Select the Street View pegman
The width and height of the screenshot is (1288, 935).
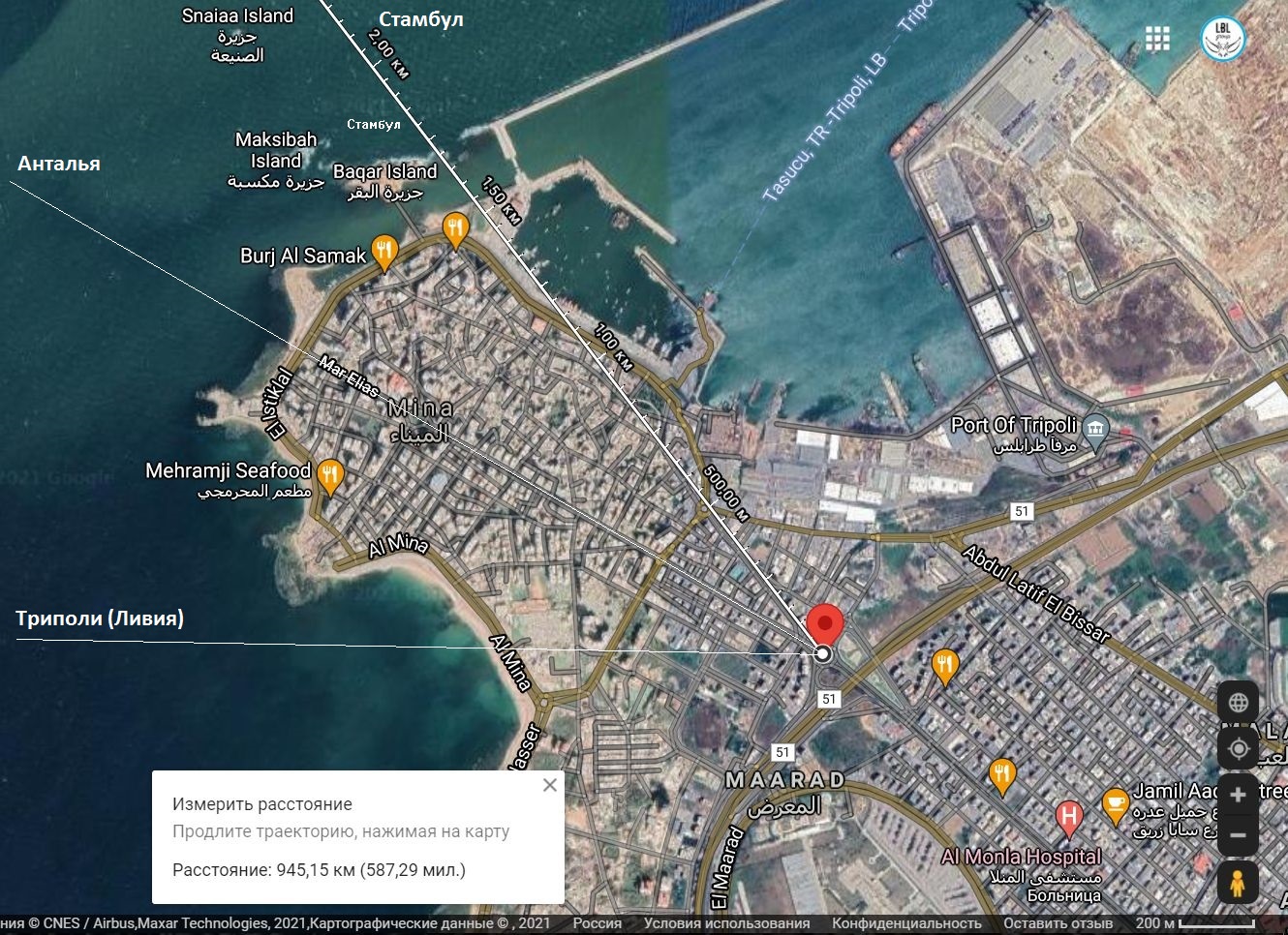(1238, 882)
